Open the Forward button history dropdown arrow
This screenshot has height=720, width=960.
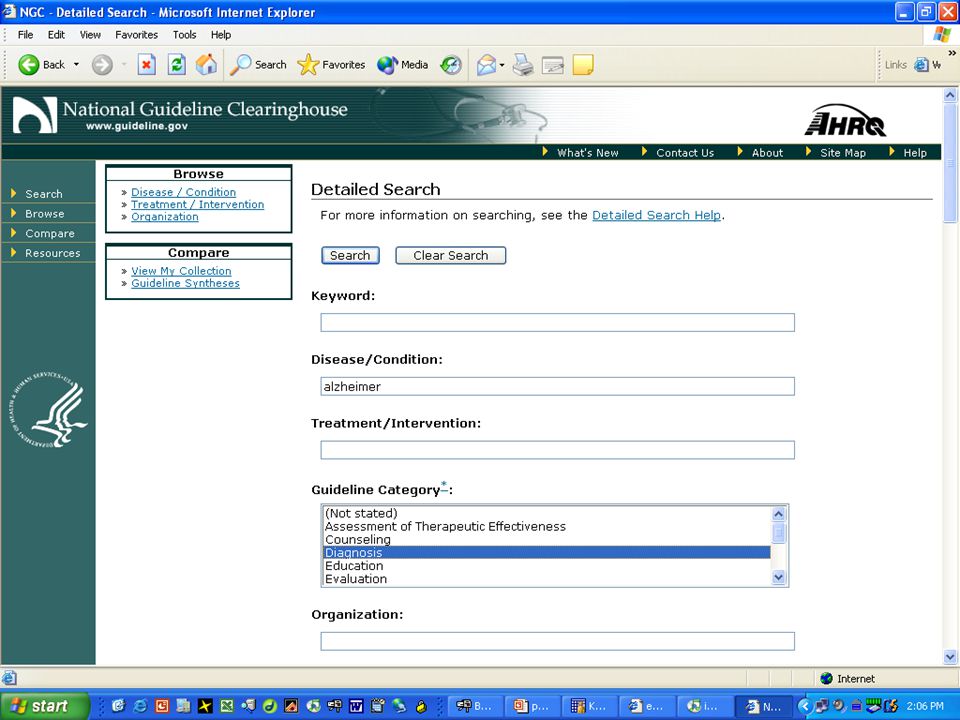[124, 64]
